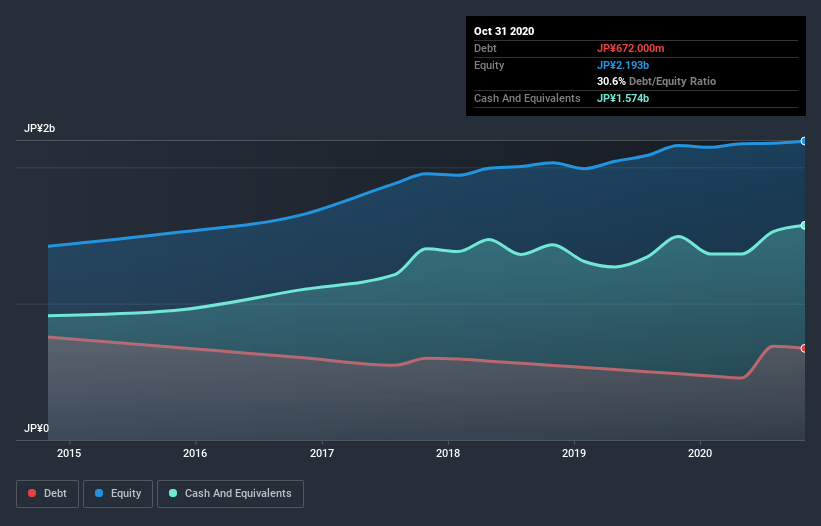821x526 pixels.
Task: Toggle the Equity legend button
Action: click(118, 494)
